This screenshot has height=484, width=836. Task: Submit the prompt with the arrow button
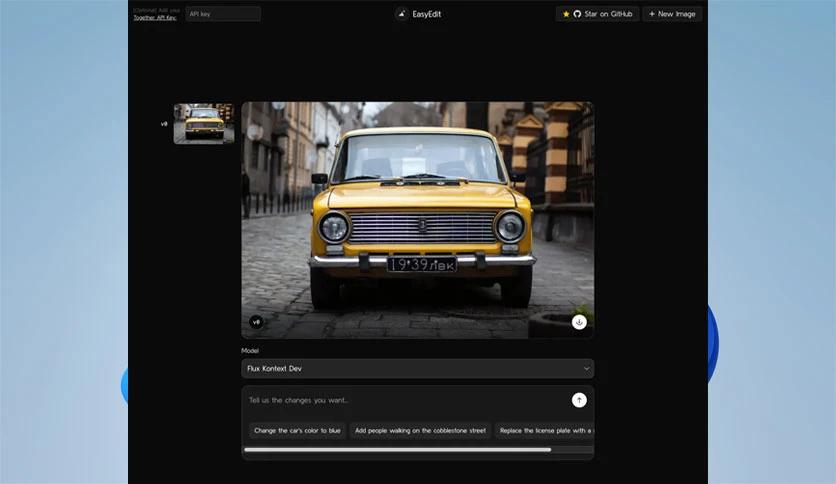point(579,400)
